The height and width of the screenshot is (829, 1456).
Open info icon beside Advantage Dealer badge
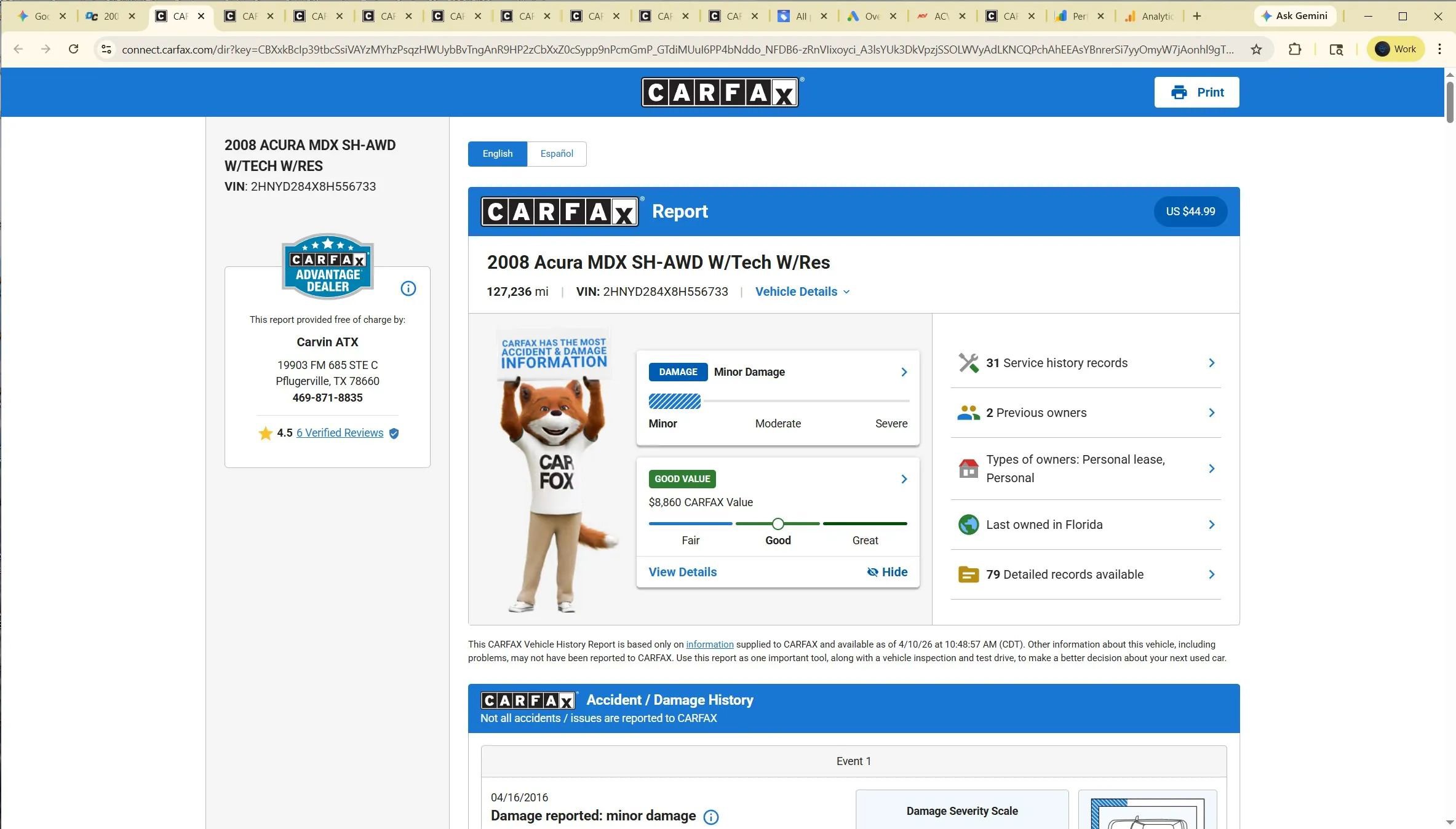point(408,288)
